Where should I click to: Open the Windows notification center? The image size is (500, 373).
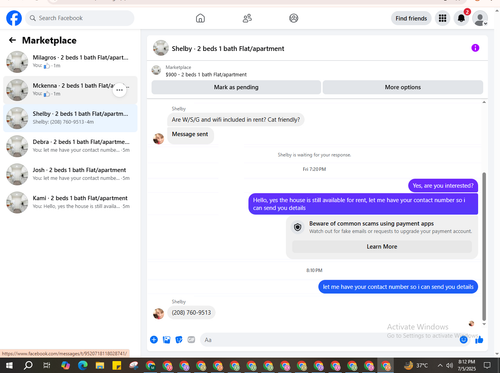tap(487, 365)
